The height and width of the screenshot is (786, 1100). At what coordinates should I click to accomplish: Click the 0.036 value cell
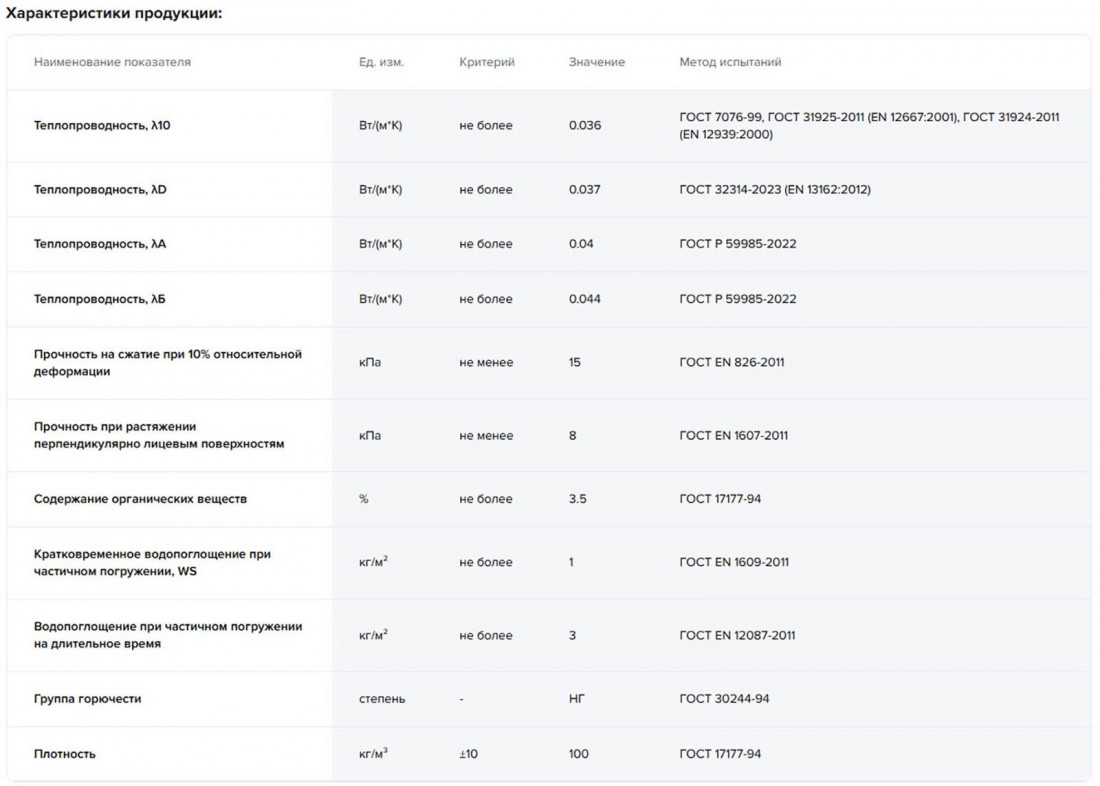click(x=584, y=126)
